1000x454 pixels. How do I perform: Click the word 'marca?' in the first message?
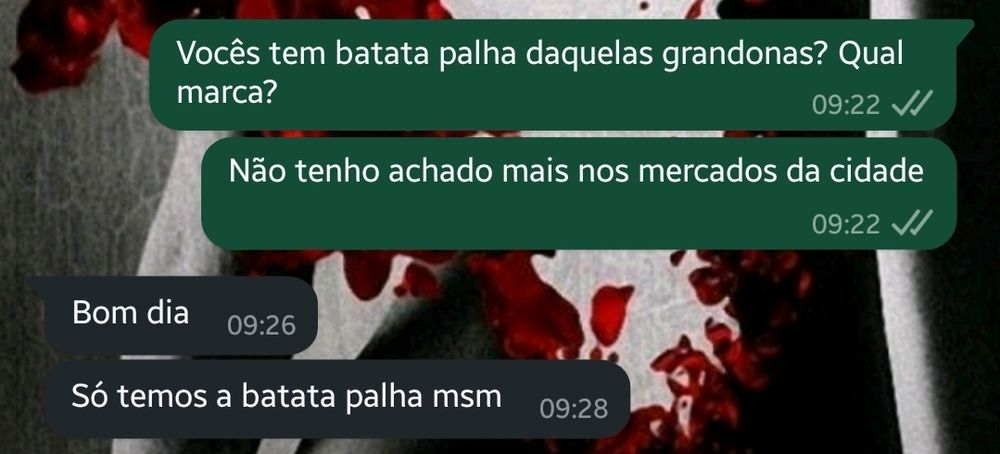(226, 93)
